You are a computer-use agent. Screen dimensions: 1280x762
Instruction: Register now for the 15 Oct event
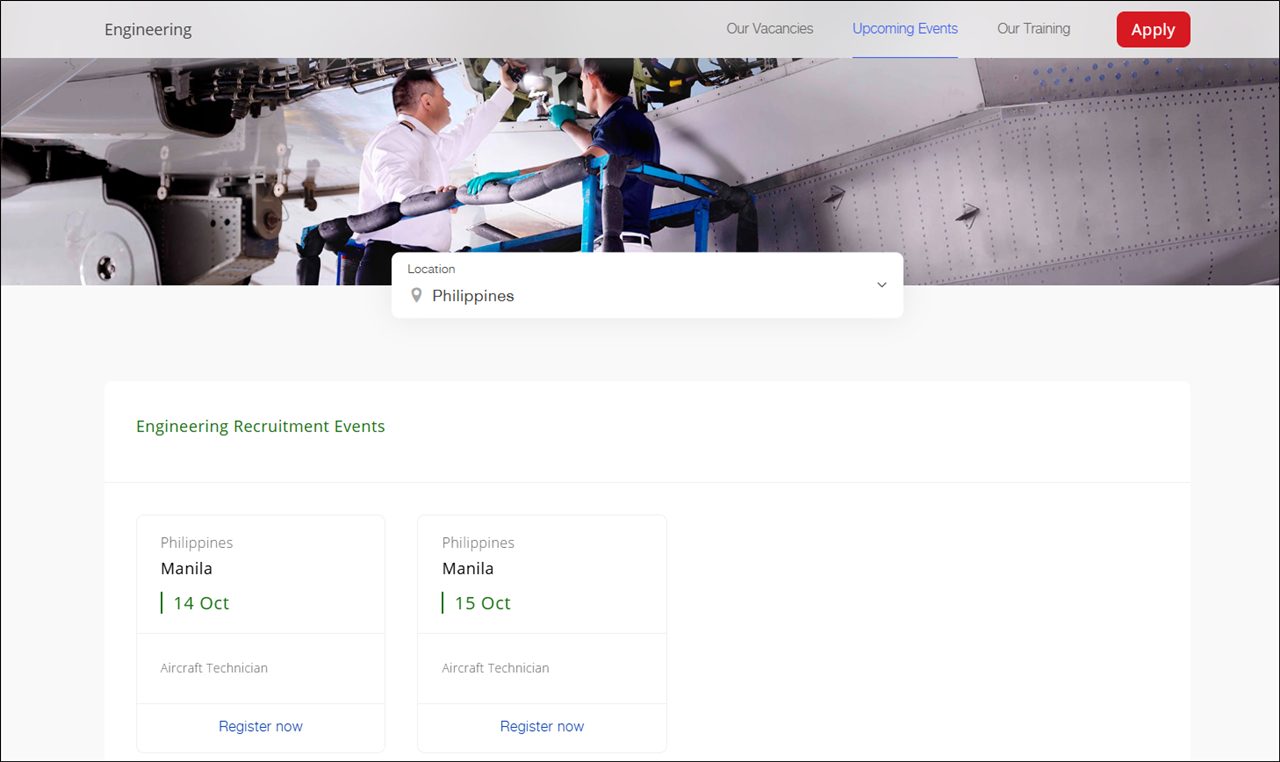541,726
